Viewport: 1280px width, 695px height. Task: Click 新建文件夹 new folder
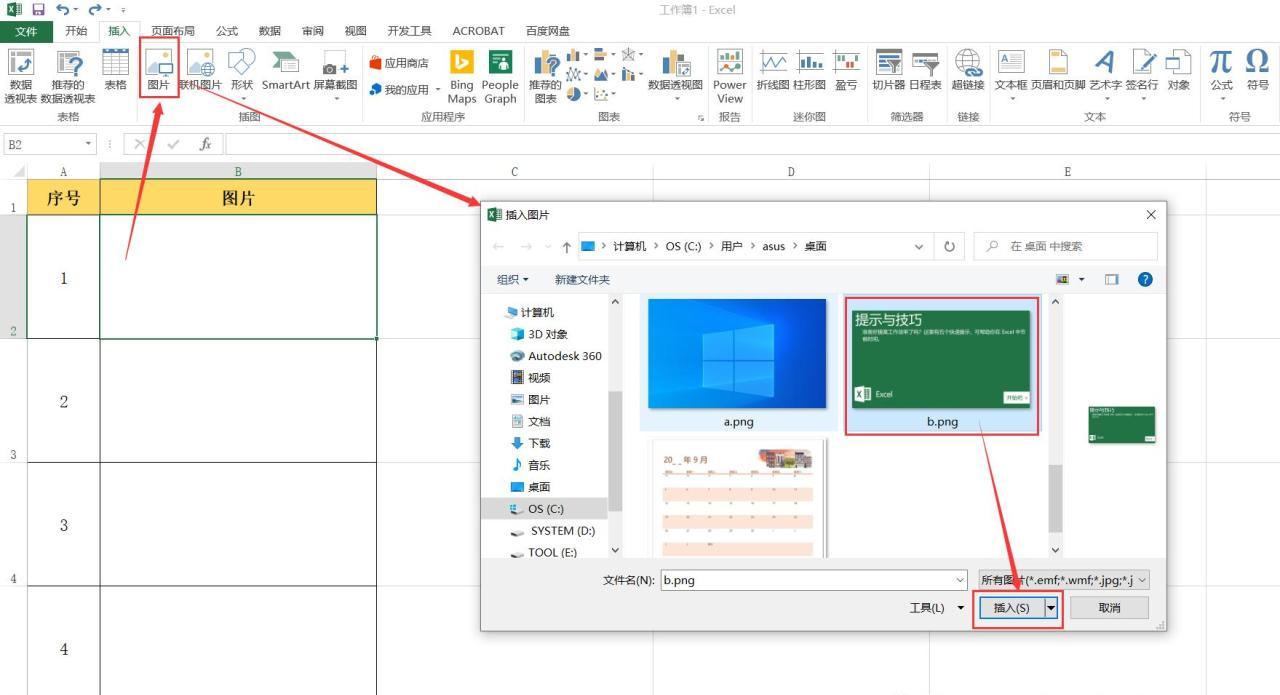(x=582, y=280)
